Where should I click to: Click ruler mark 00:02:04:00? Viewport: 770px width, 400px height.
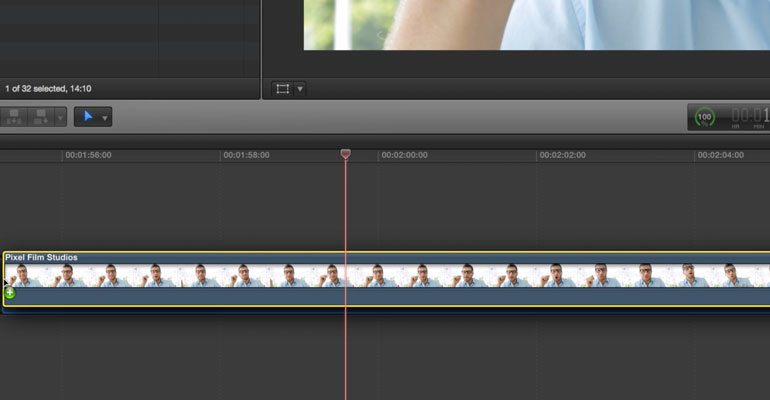[721, 155]
